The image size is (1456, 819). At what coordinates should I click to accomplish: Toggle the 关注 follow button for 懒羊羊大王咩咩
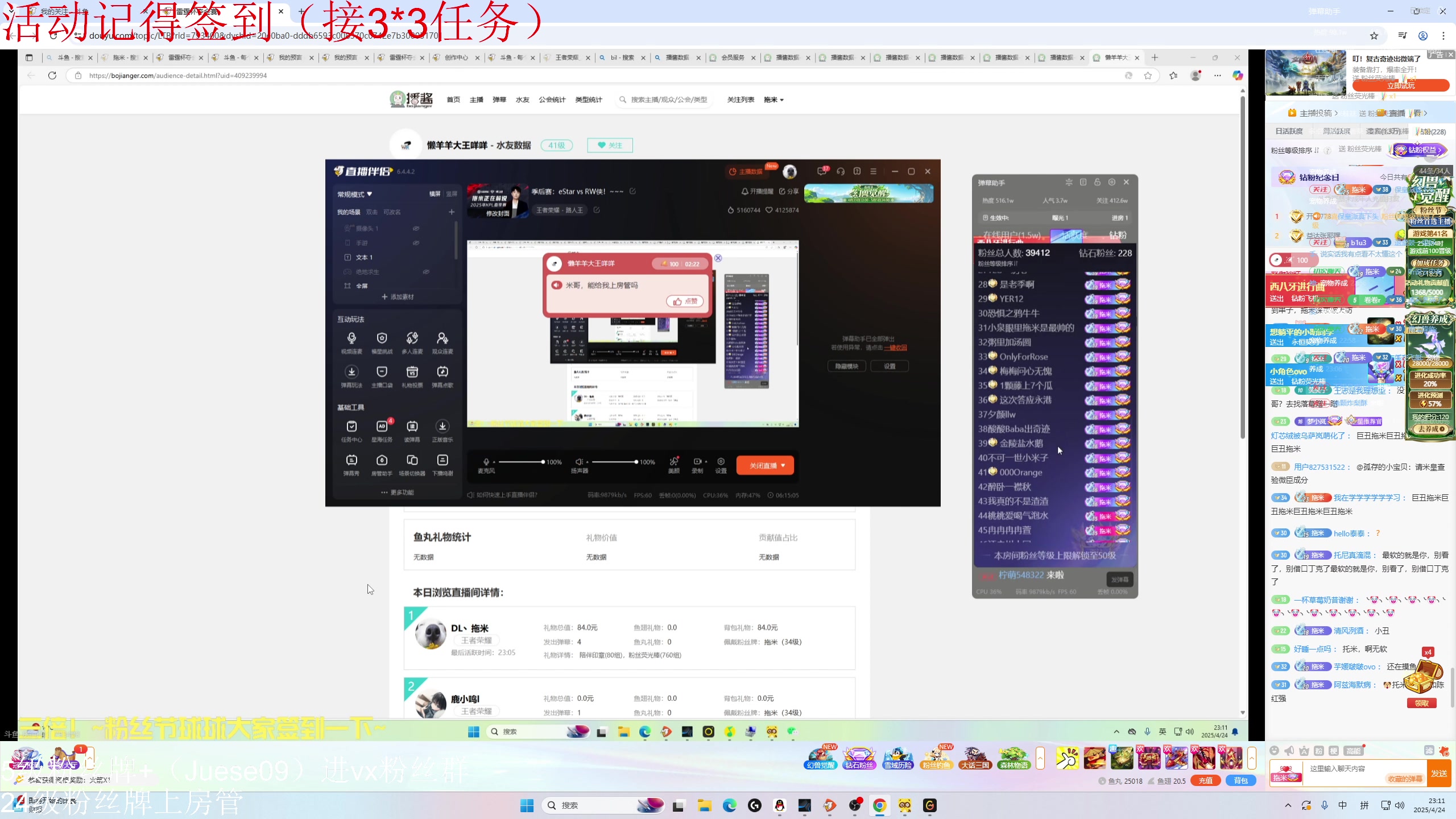pyautogui.click(x=610, y=146)
